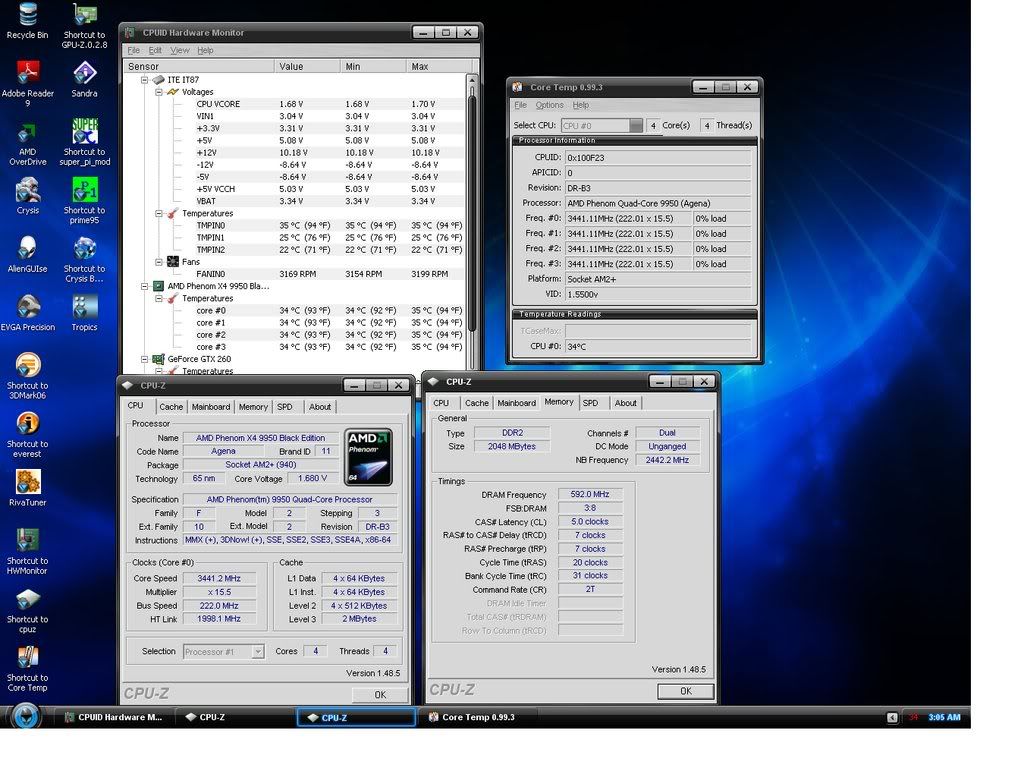Click the DRAM Frequency value 592.0 MHz

tap(590, 494)
